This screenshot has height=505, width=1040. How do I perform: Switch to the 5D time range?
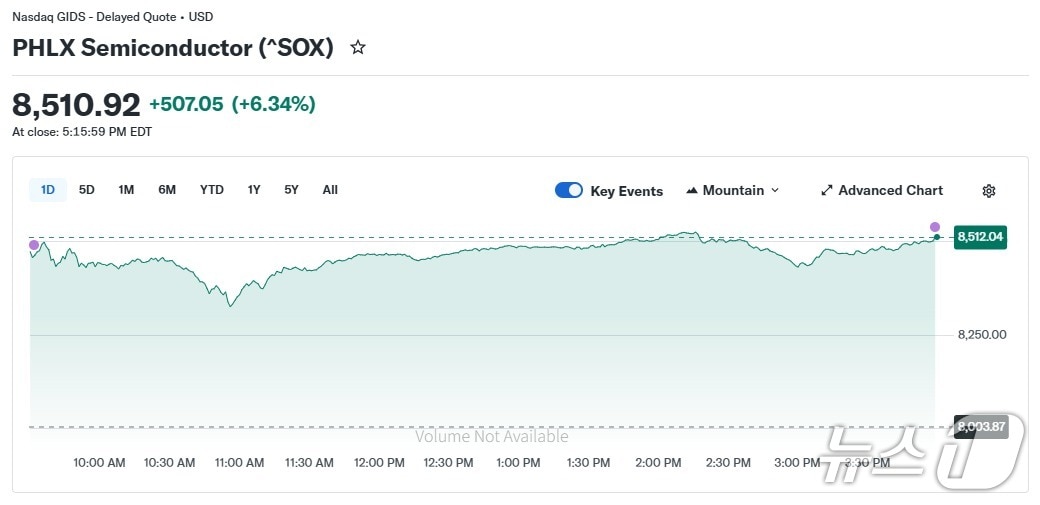[87, 190]
